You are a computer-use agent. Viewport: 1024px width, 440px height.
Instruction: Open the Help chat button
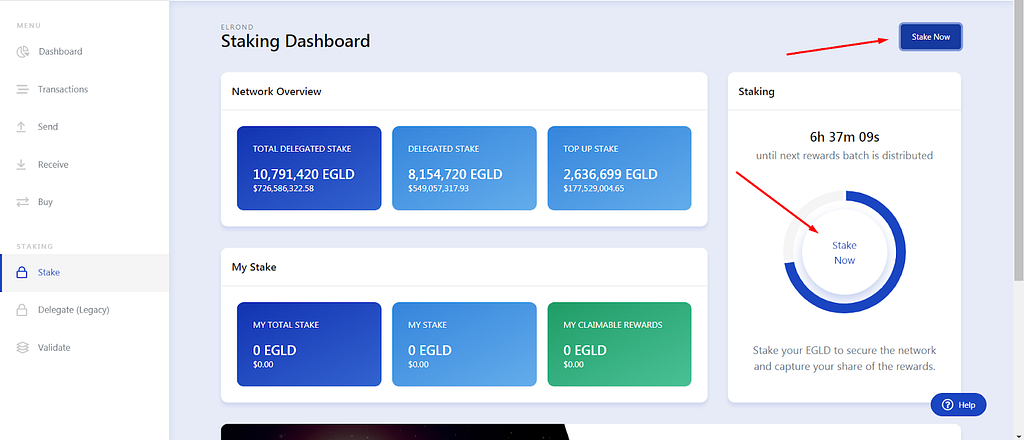click(x=958, y=405)
